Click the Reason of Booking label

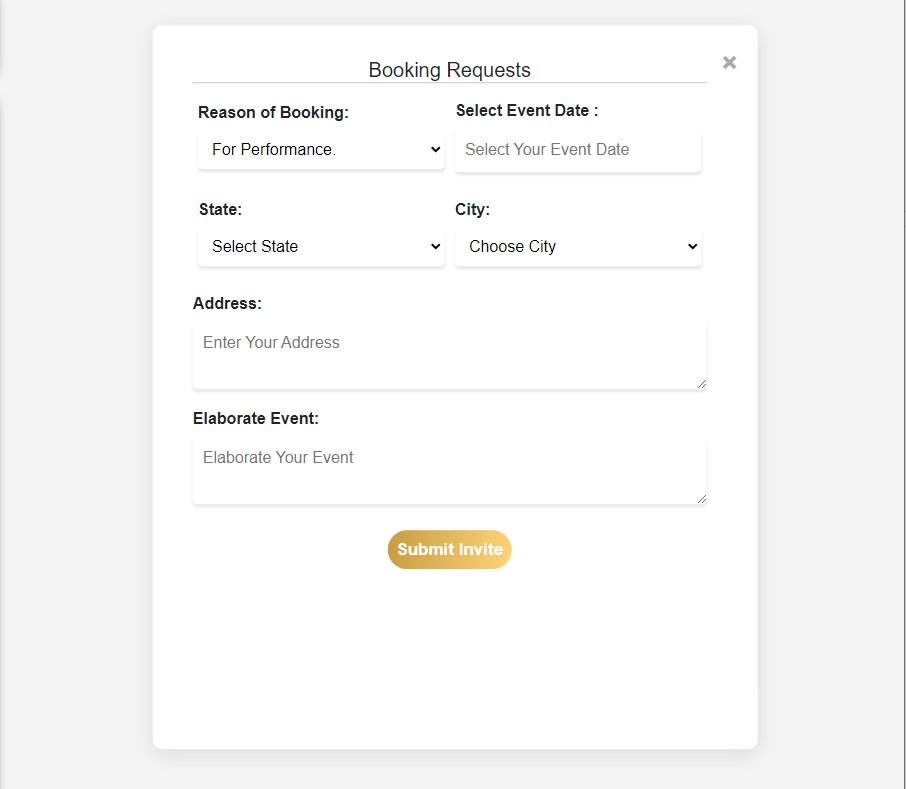click(x=273, y=112)
